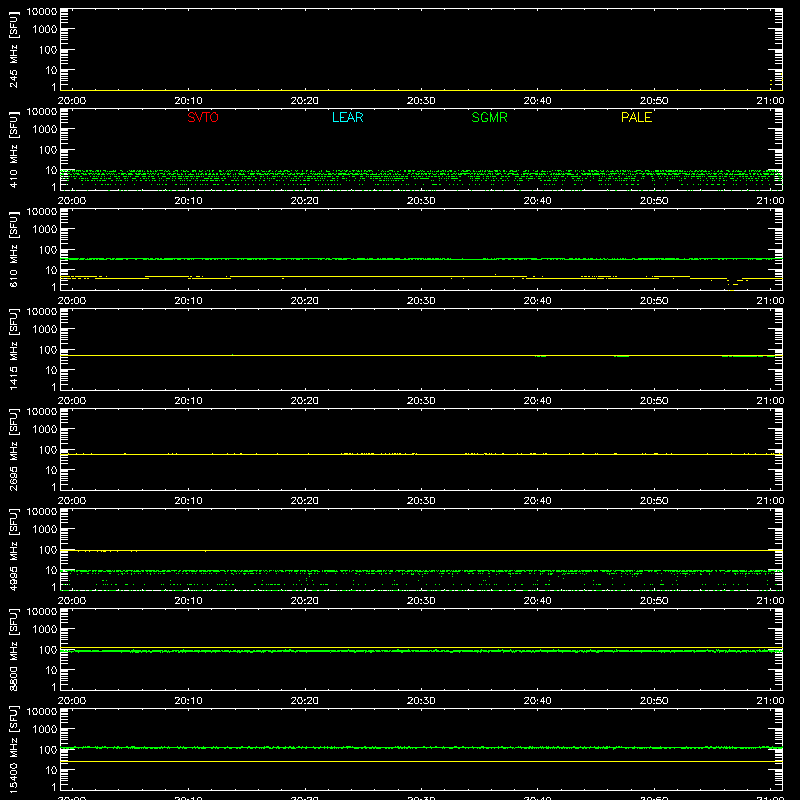800x800 pixels.
Task: Click the red SVTO station label
Action: [x=203, y=117]
